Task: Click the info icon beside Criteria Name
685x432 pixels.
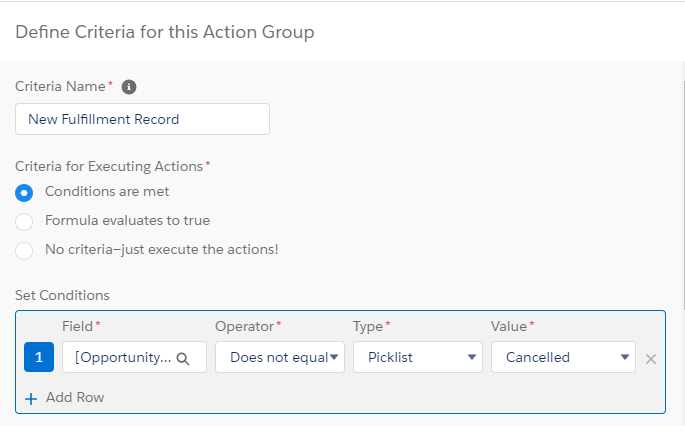Action: [128, 87]
